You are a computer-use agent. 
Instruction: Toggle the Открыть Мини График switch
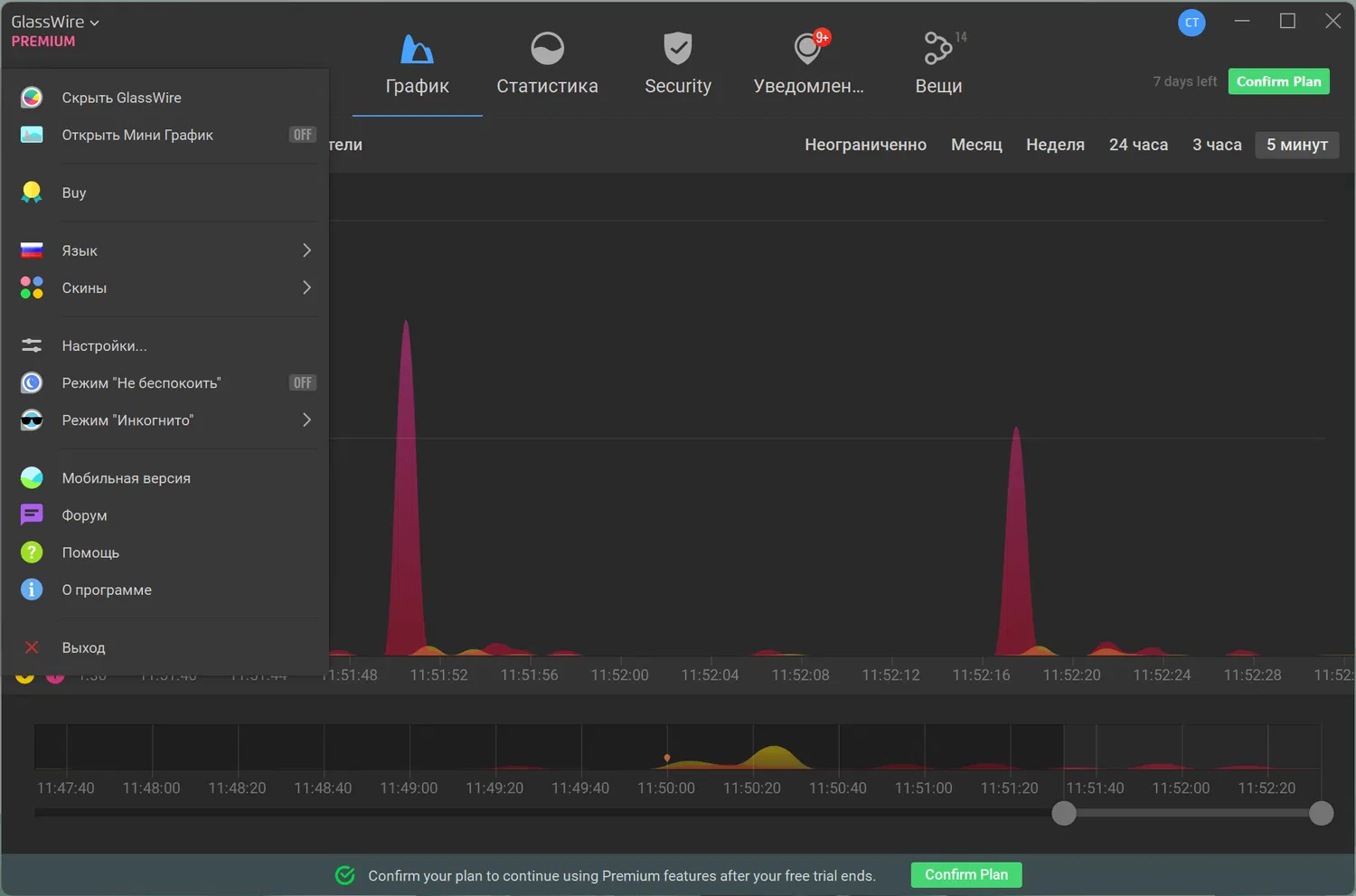click(x=302, y=135)
